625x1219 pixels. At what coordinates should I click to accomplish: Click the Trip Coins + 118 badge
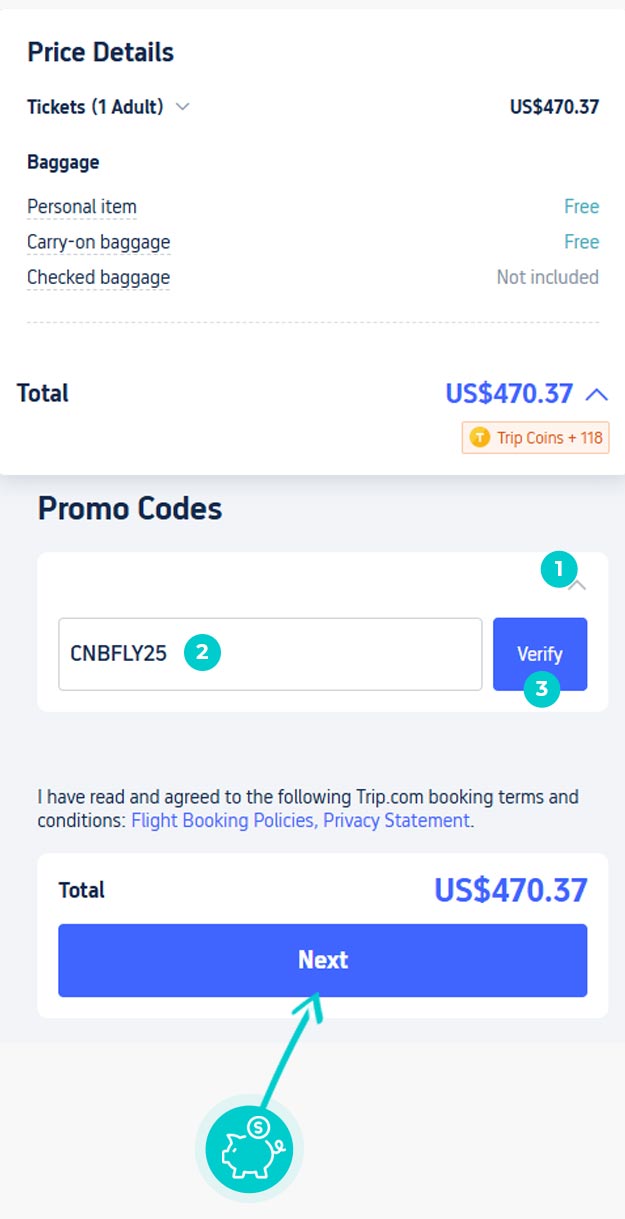[535, 437]
